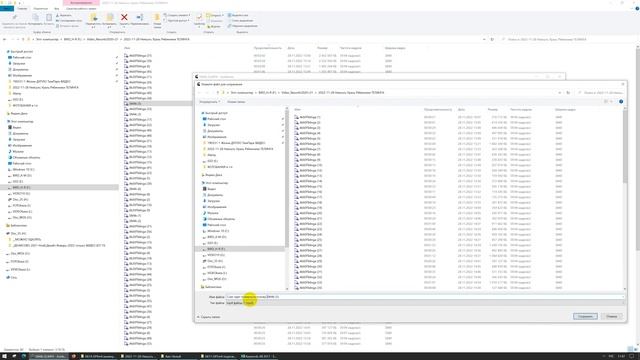This screenshot has width=640, height=360.
Task: Open the Explorer window address bar dropdown
Action: pos(484,39)
